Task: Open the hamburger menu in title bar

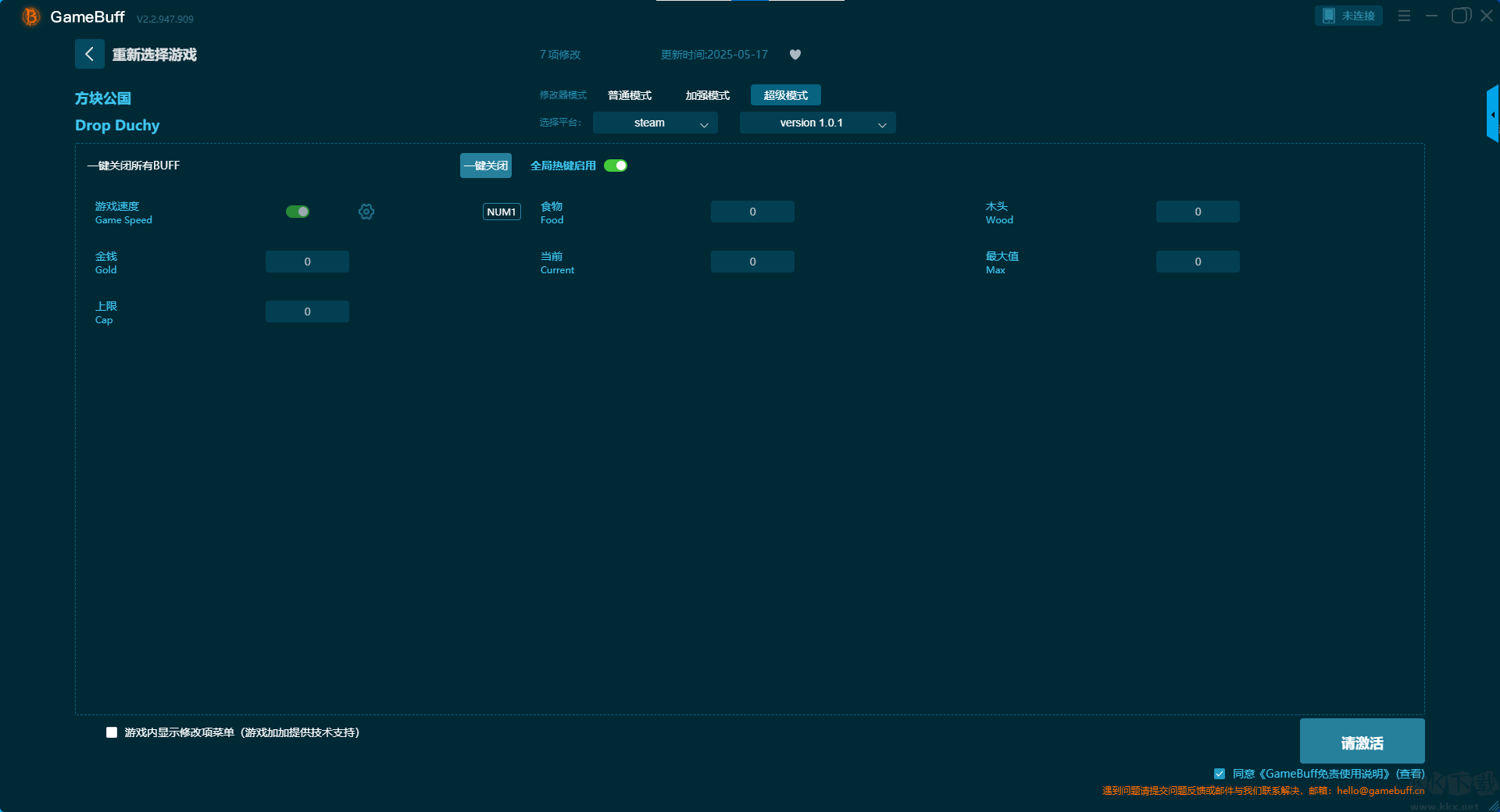Action: [x=1404, y=16]
